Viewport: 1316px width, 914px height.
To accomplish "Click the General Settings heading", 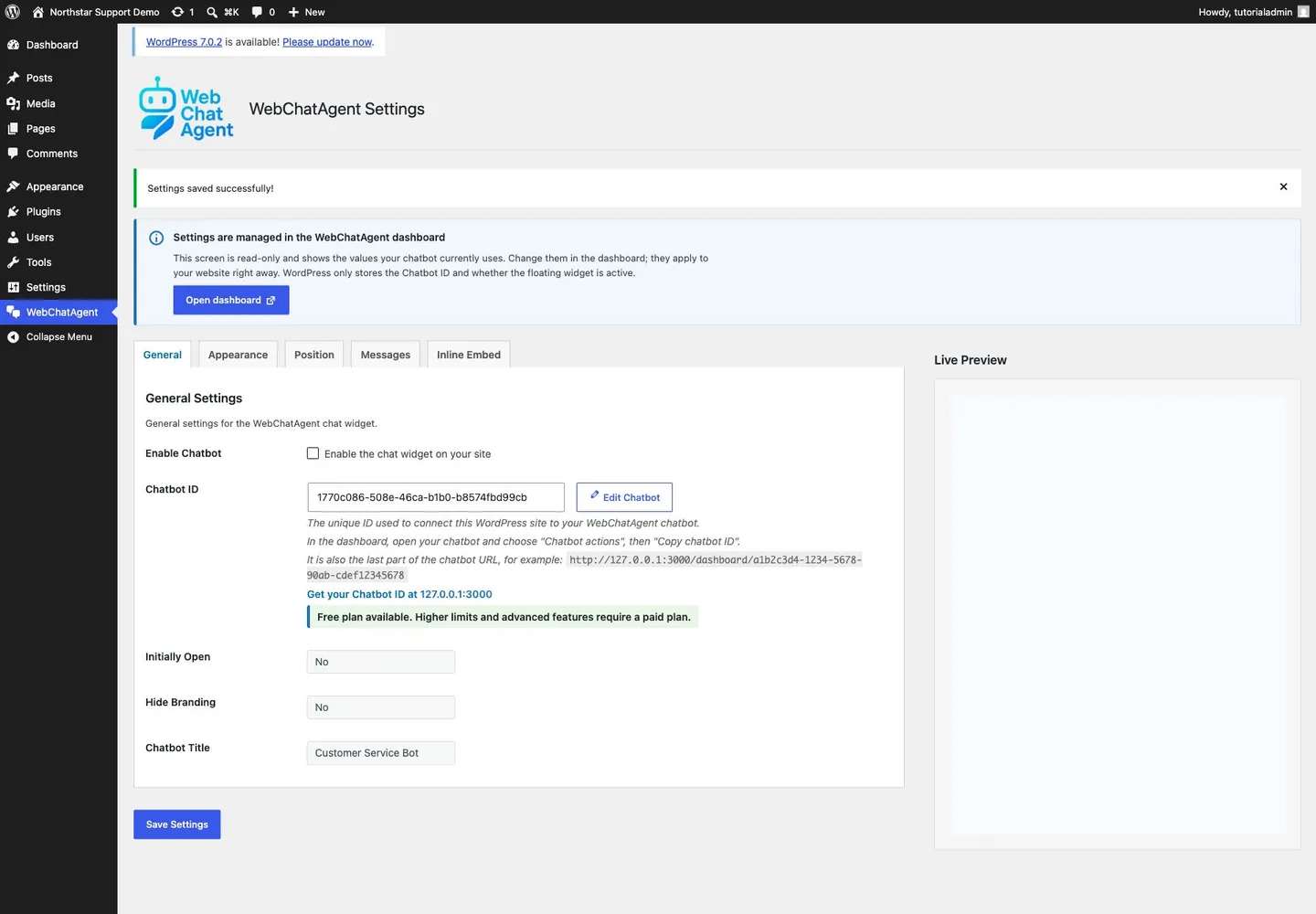I will (194, 399).
